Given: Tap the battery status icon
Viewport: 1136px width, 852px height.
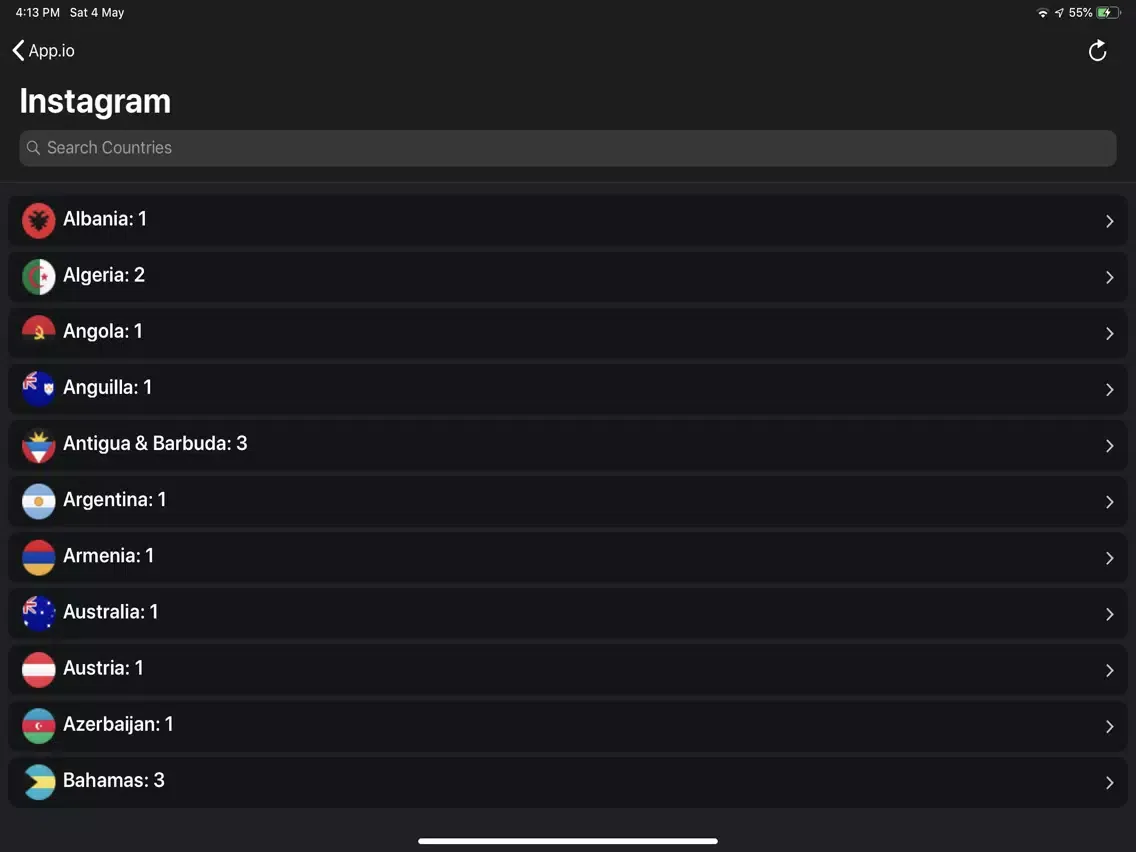Looking at the screenshot, I should [1108, 13].
